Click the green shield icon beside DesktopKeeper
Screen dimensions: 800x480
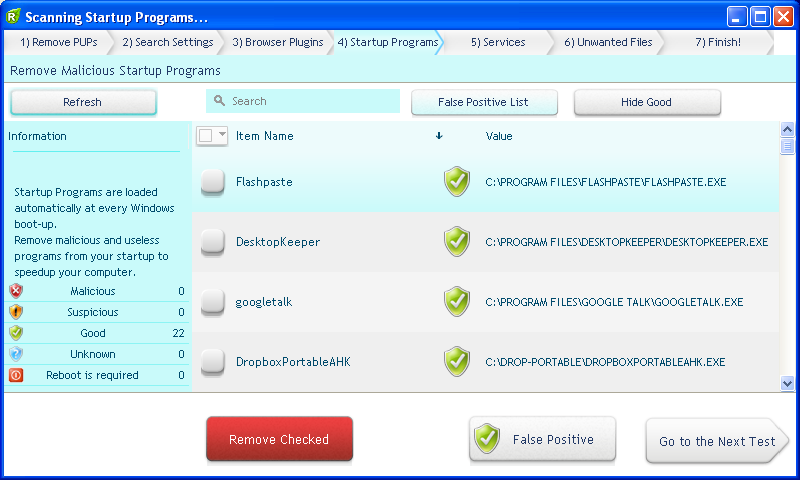coord(457,242)
